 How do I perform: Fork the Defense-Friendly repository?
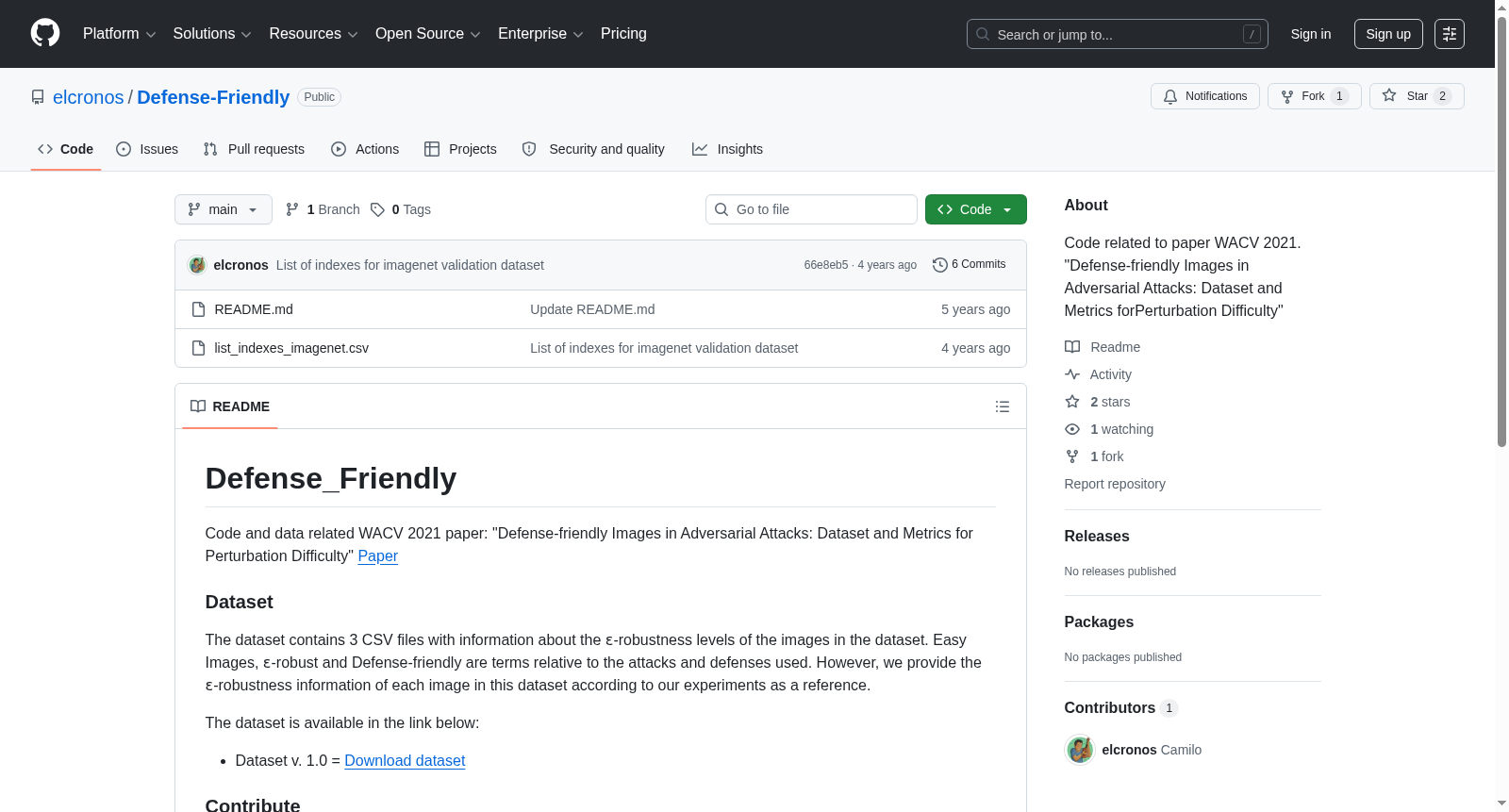(1315, 96)
